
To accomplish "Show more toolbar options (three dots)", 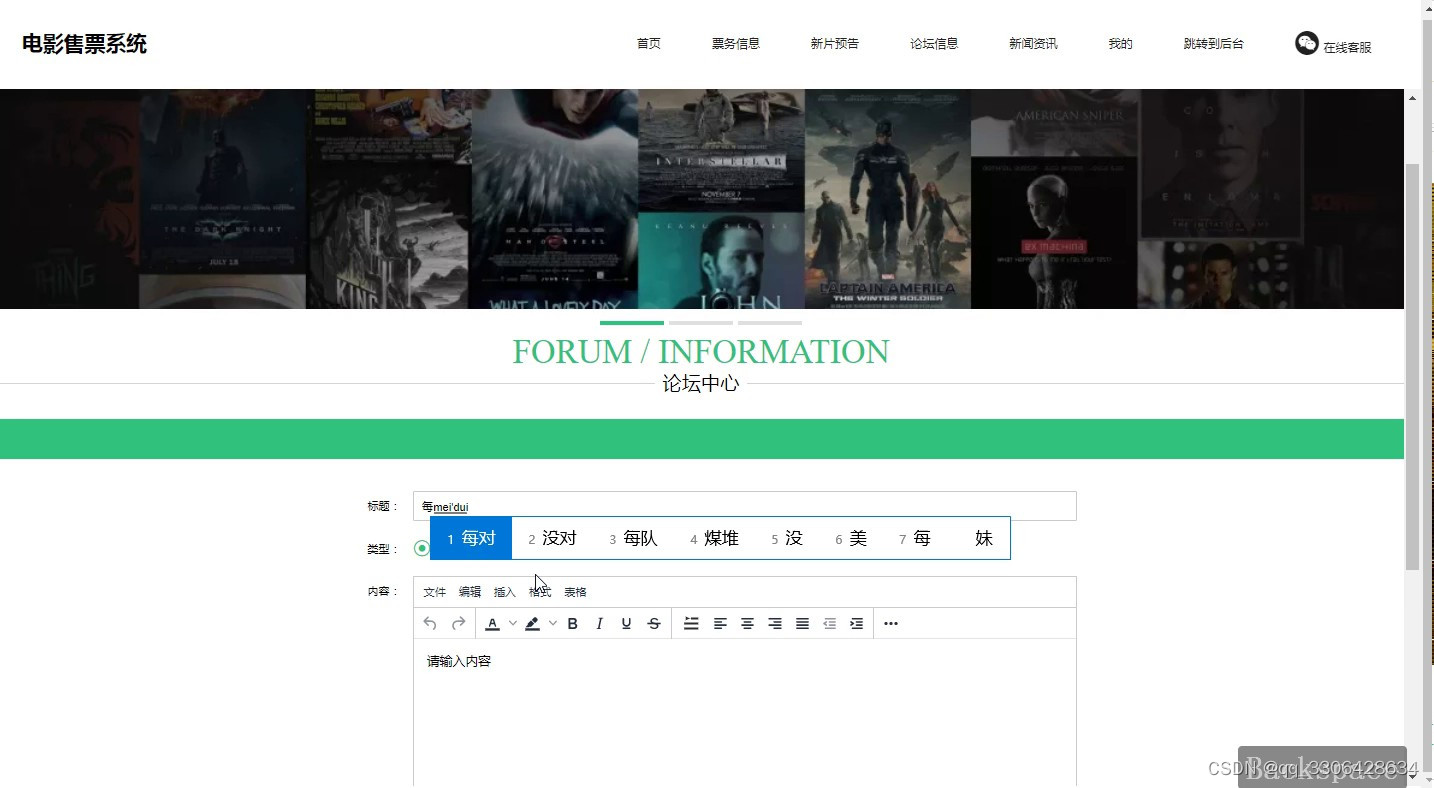I will point(891,623).
